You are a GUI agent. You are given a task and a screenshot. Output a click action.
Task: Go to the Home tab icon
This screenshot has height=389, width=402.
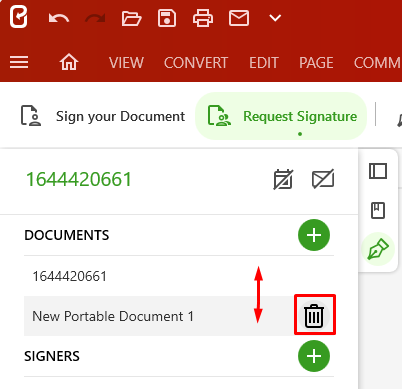[x=69, y=62]
